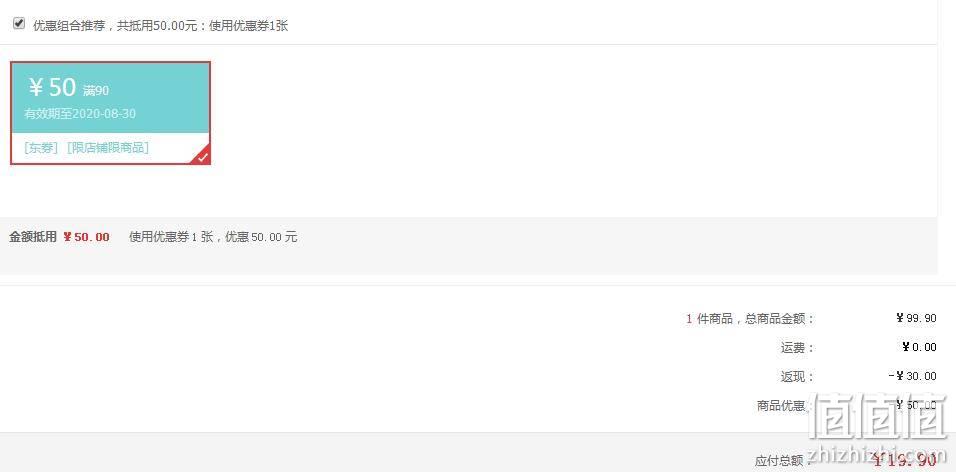Click the ¥0.00 shipping fee value

[x=919, y=347]
